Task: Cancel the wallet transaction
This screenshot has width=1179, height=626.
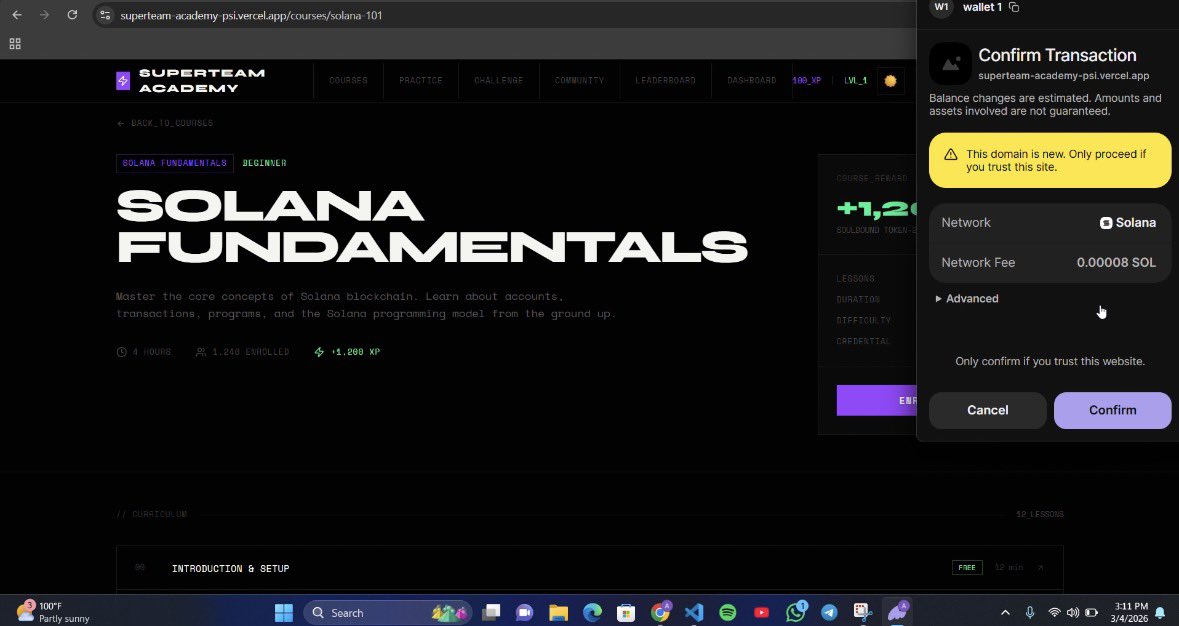Action: 987,410
